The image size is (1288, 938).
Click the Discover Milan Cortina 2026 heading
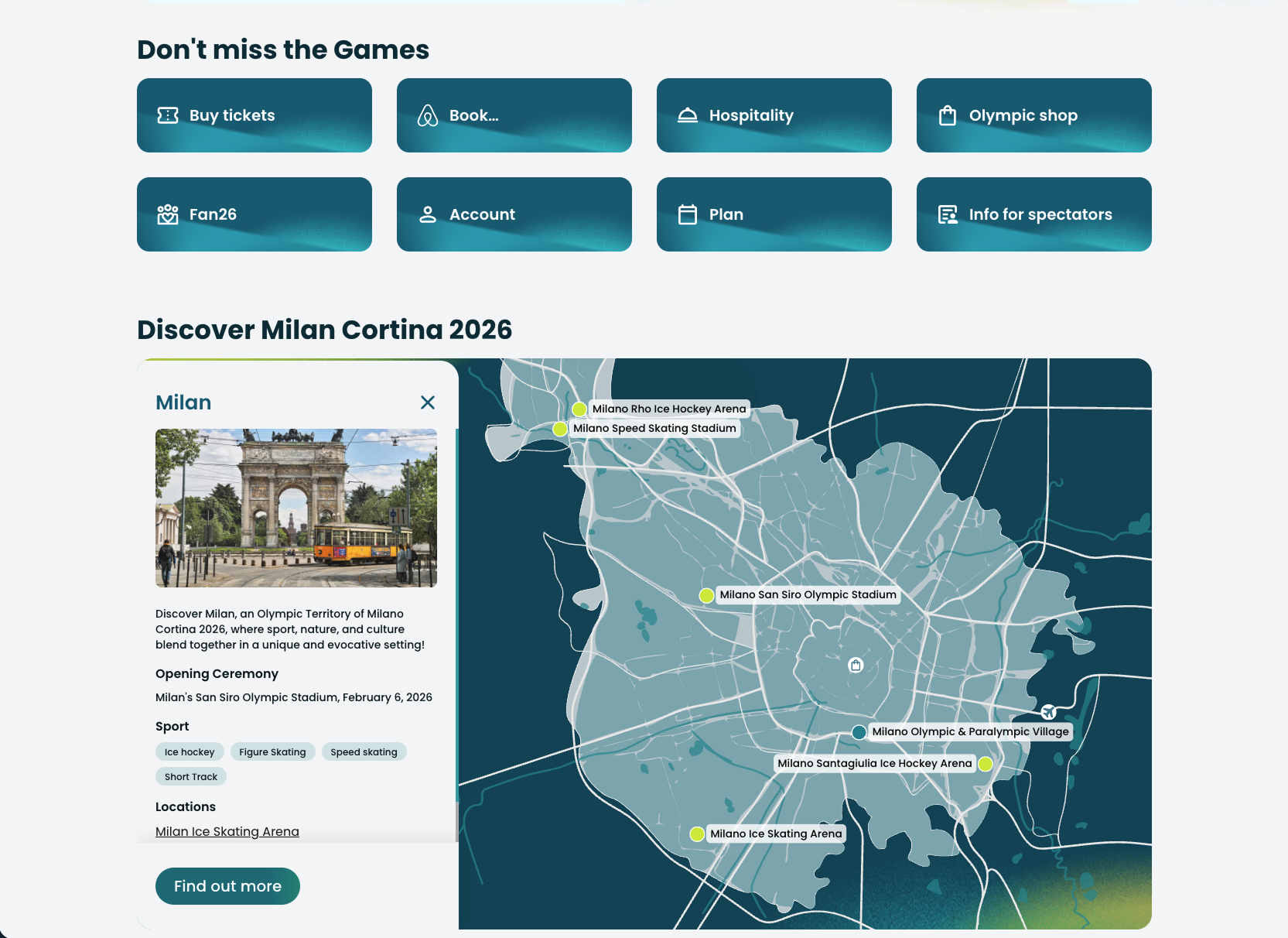324,330
